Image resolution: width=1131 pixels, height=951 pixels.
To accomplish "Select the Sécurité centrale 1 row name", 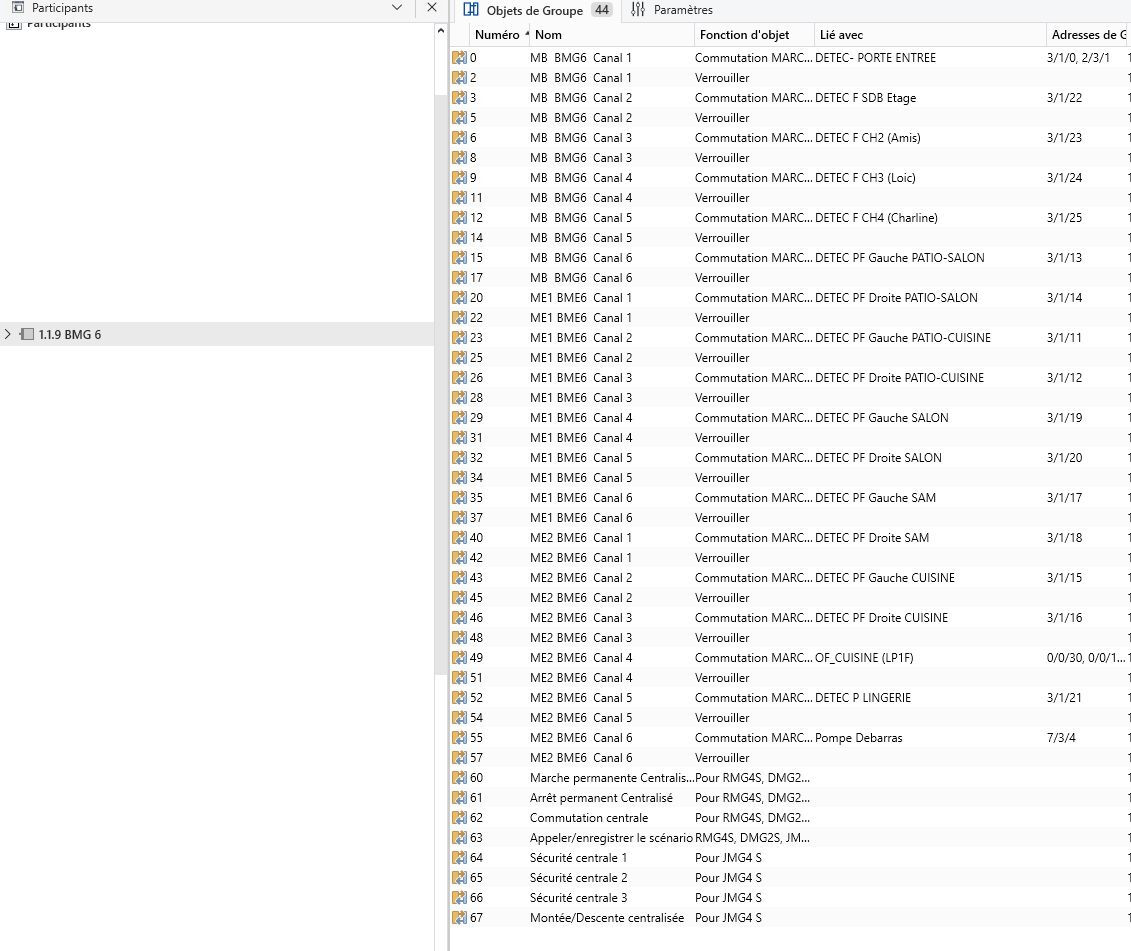I will 578,858.
